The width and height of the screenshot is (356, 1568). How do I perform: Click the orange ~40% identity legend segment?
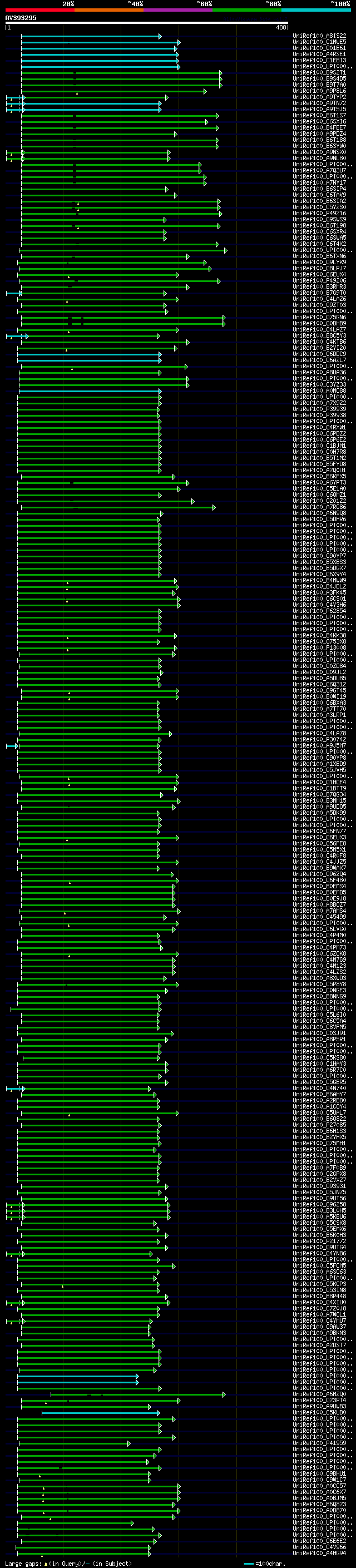click(109, 10)
